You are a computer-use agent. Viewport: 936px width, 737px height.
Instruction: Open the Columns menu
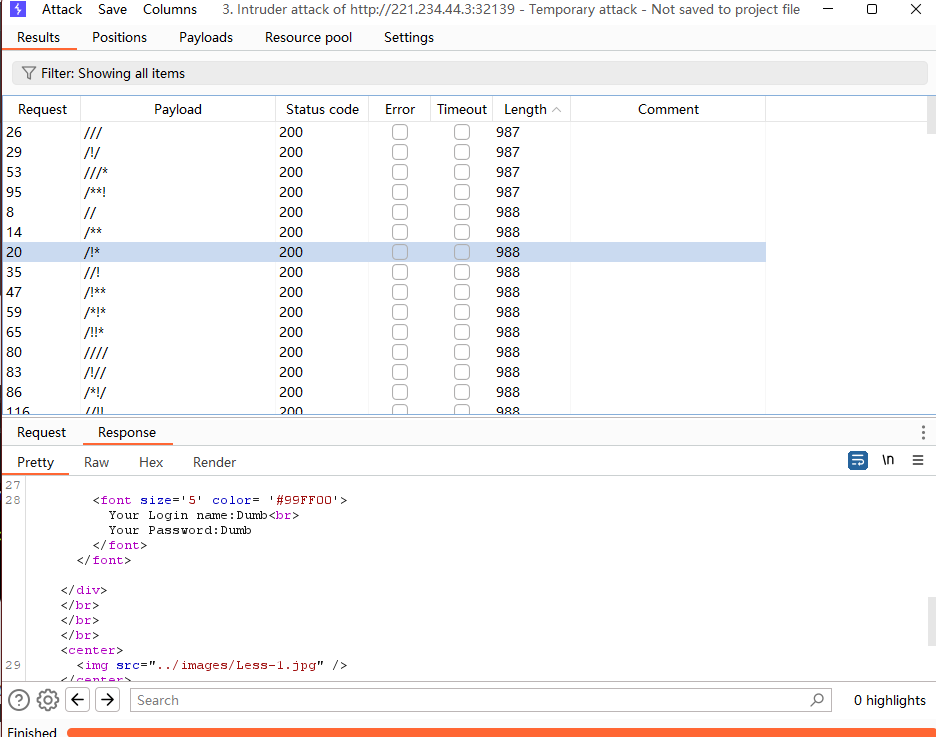point(170,9)
